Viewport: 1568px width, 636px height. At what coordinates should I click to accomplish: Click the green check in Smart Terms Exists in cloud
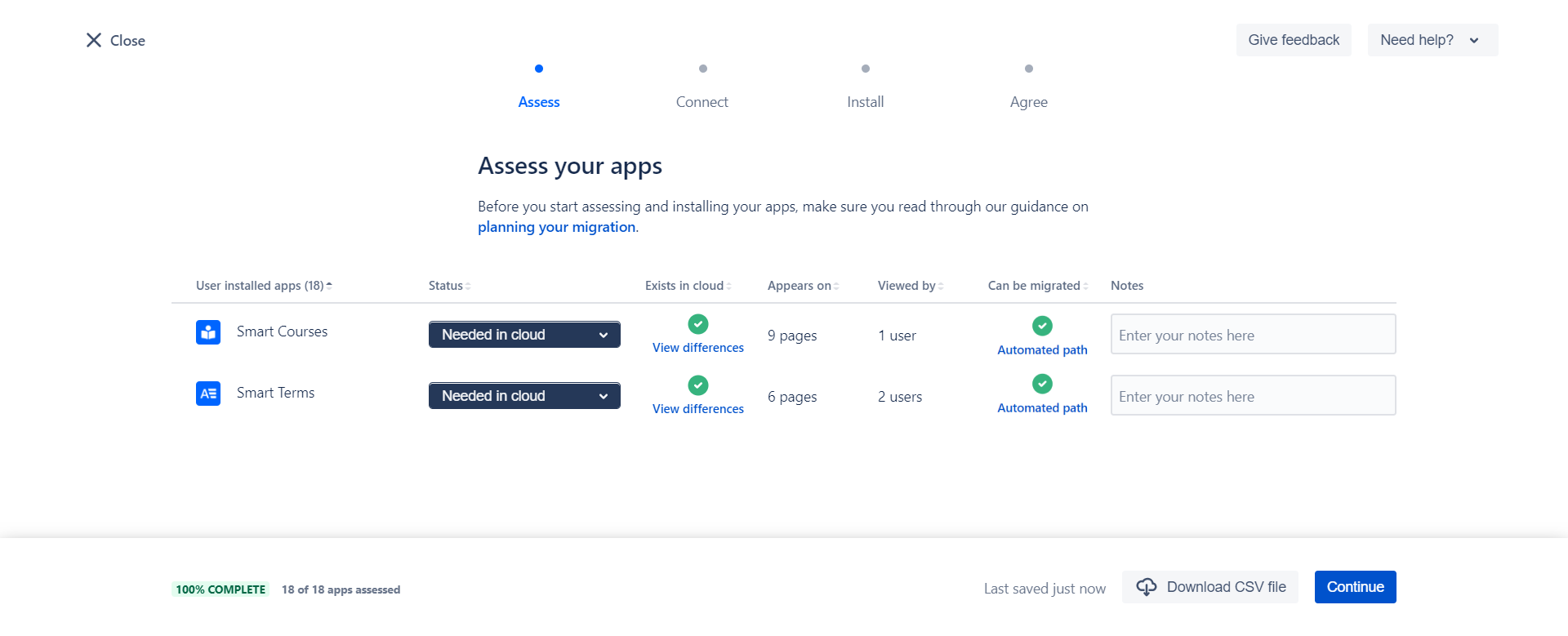point(698,385)
